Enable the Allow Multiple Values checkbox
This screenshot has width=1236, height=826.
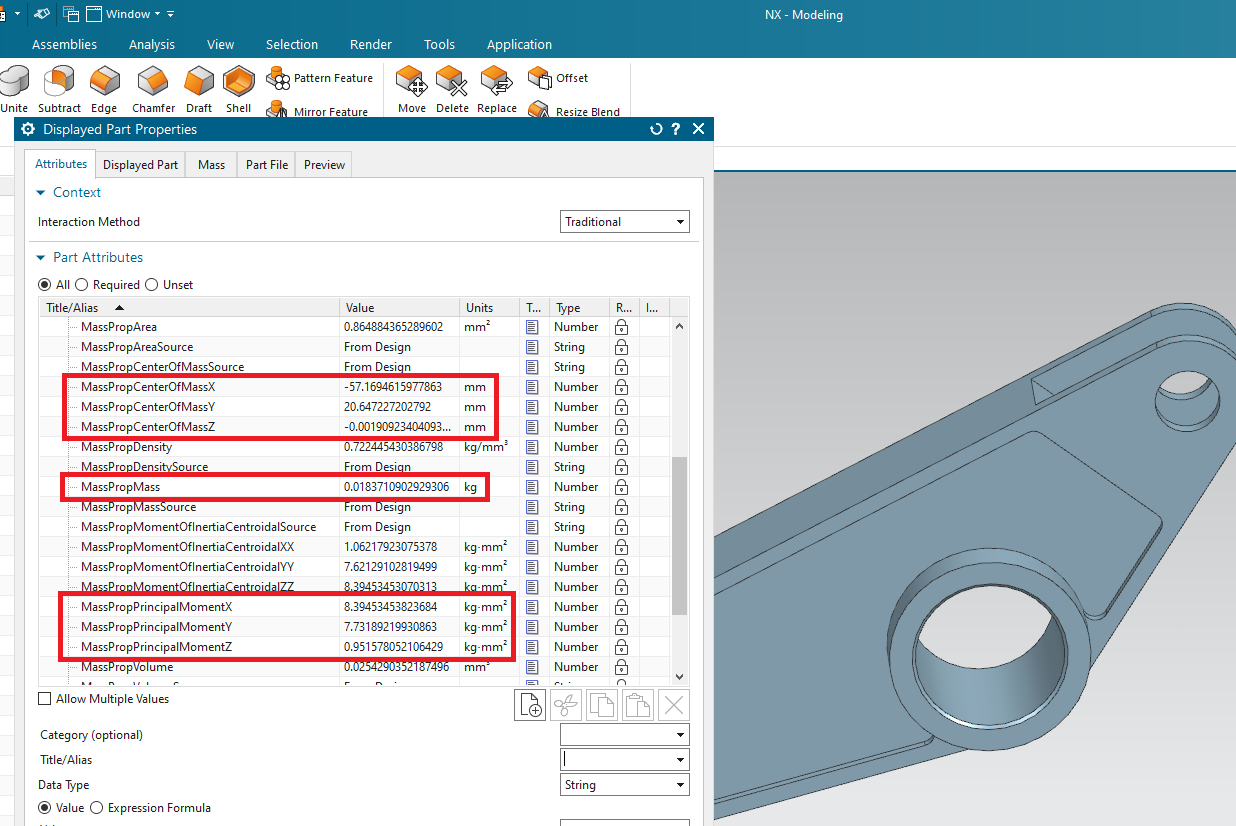point(44,699)
